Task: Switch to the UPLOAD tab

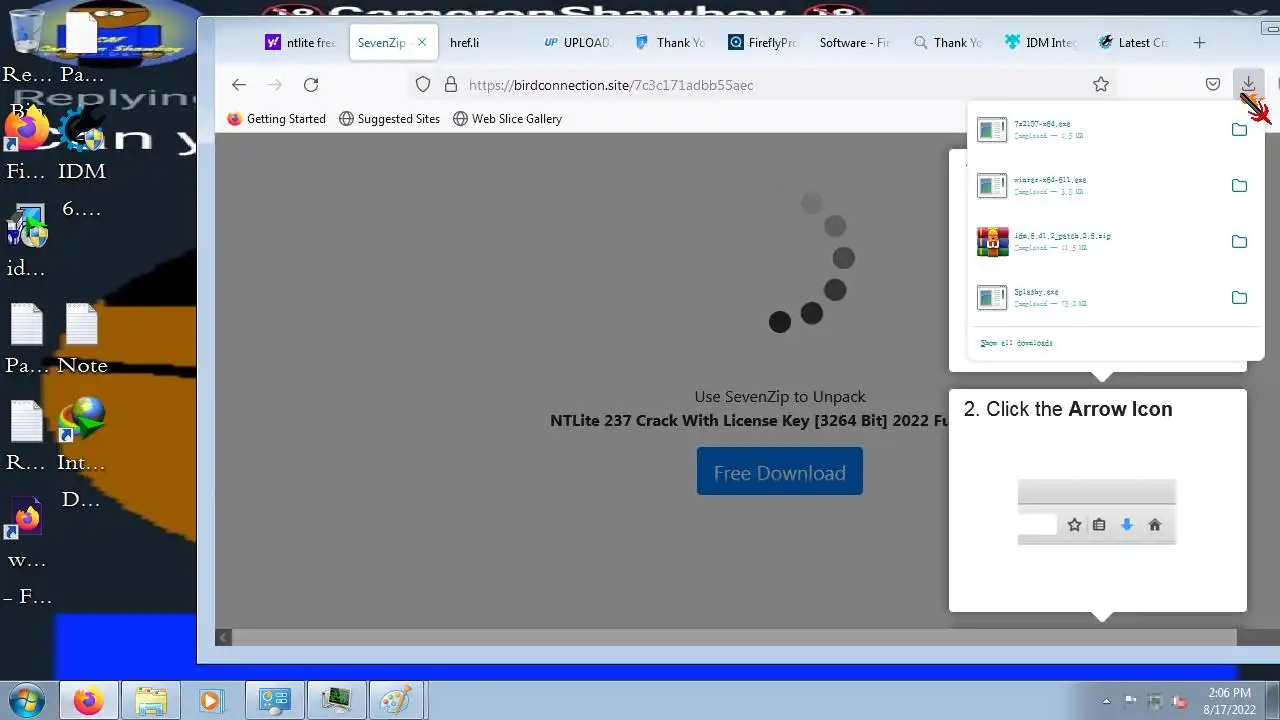Action: click(x=577, y=43)
